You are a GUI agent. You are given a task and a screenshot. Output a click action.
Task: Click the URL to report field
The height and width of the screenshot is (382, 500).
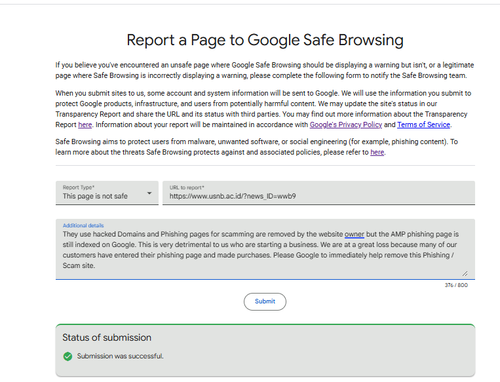coord(319,193)
